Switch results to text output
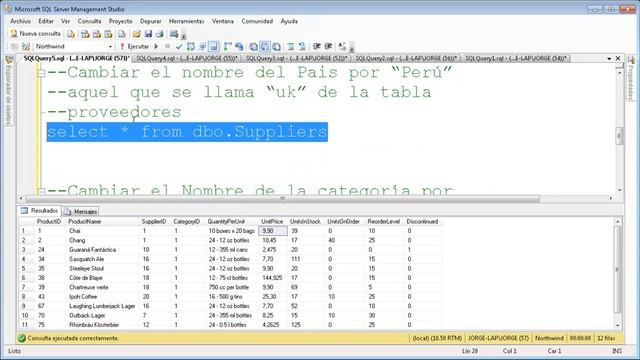 coord(253,47)
